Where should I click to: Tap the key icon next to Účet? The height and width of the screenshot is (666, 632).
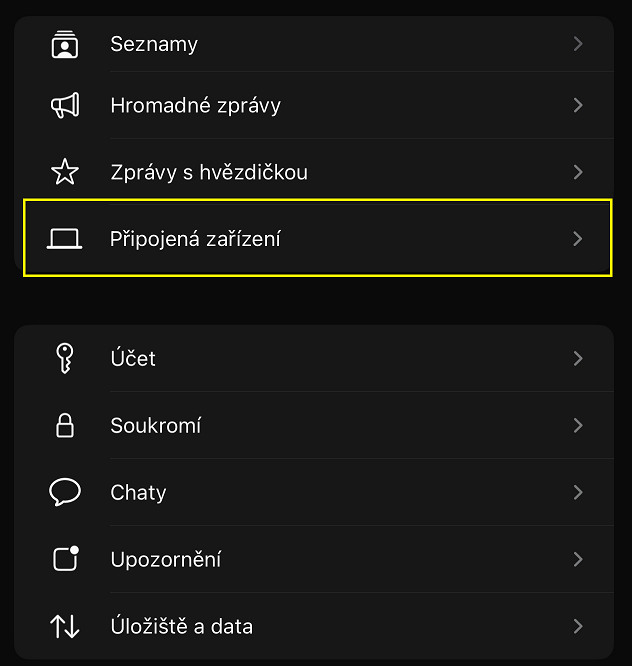tap(65, 358)
